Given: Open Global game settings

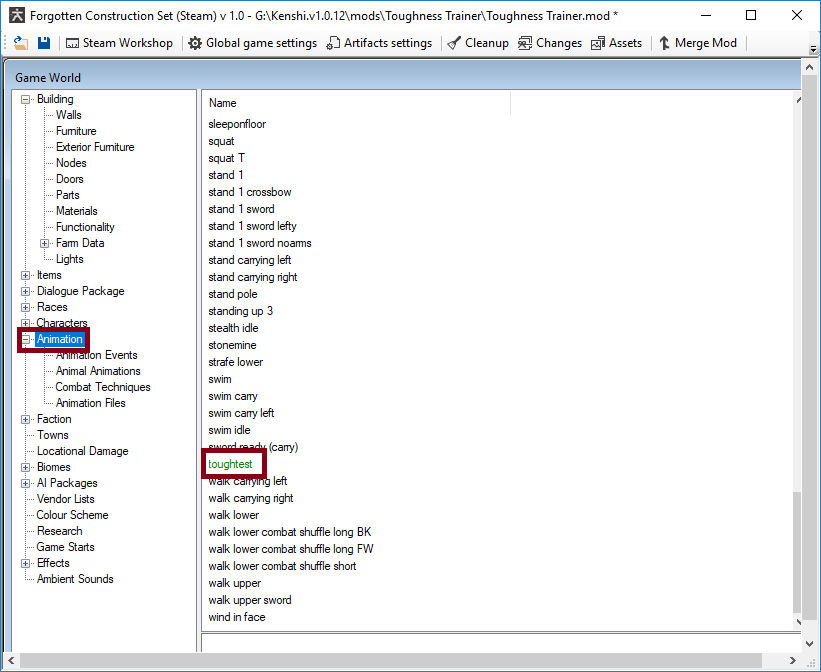Looking at the screenshot, I should [253, 43].
